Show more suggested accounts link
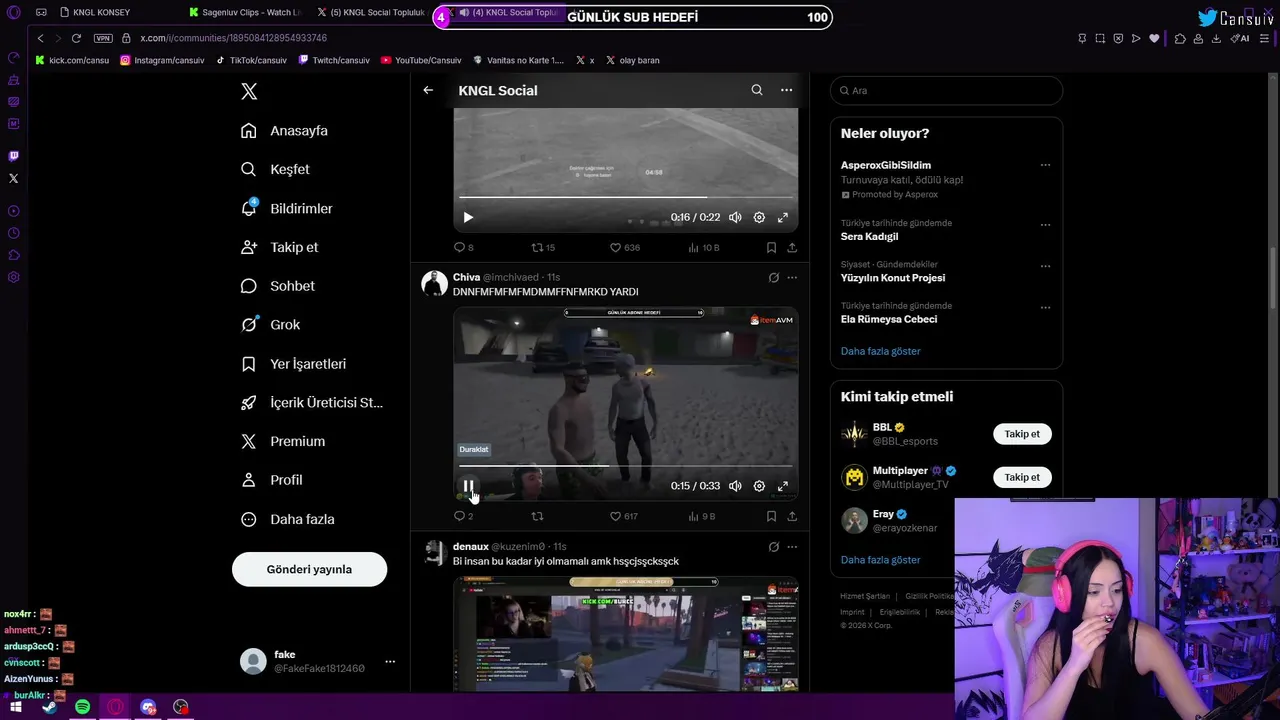Image resolution: width=1280 pixels, height=720 pixels. (880, 560)
